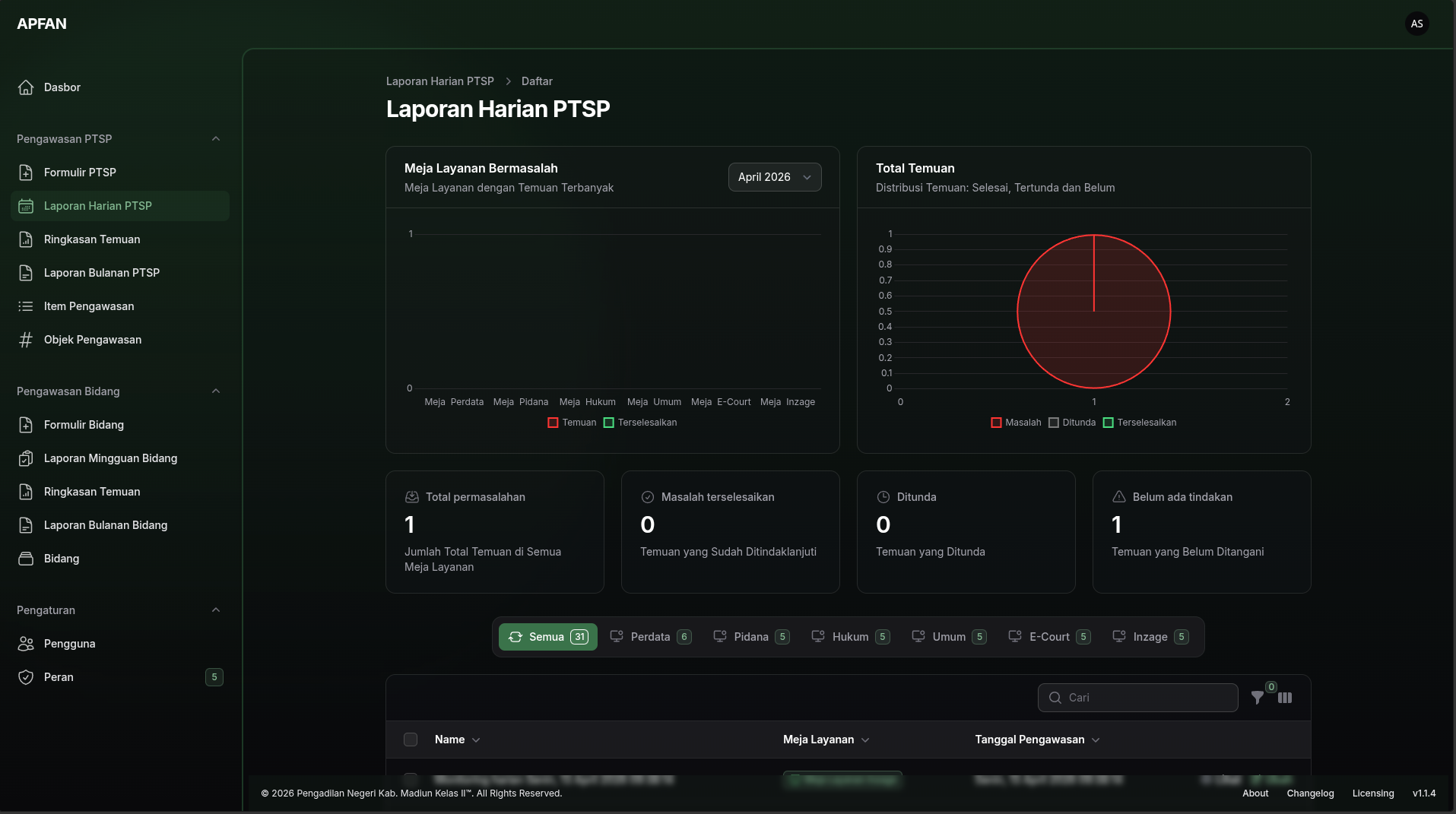1456x814 pixels.
Task: Open Ringkasan Temuan under Pengawasan Bidang
Action: tap(120, 492)
